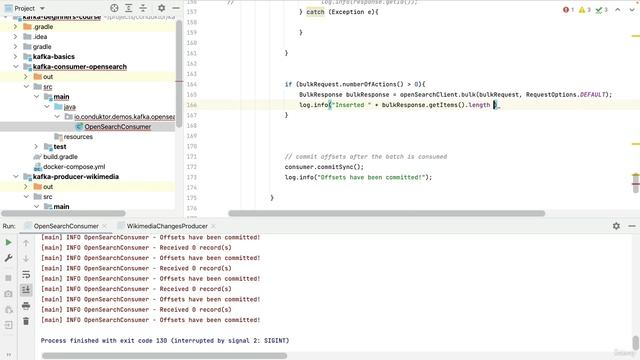Screen dimensions: 640x360
Task: Rerun OpenSearchConsumer with green play icon
Action: point(8,242)
